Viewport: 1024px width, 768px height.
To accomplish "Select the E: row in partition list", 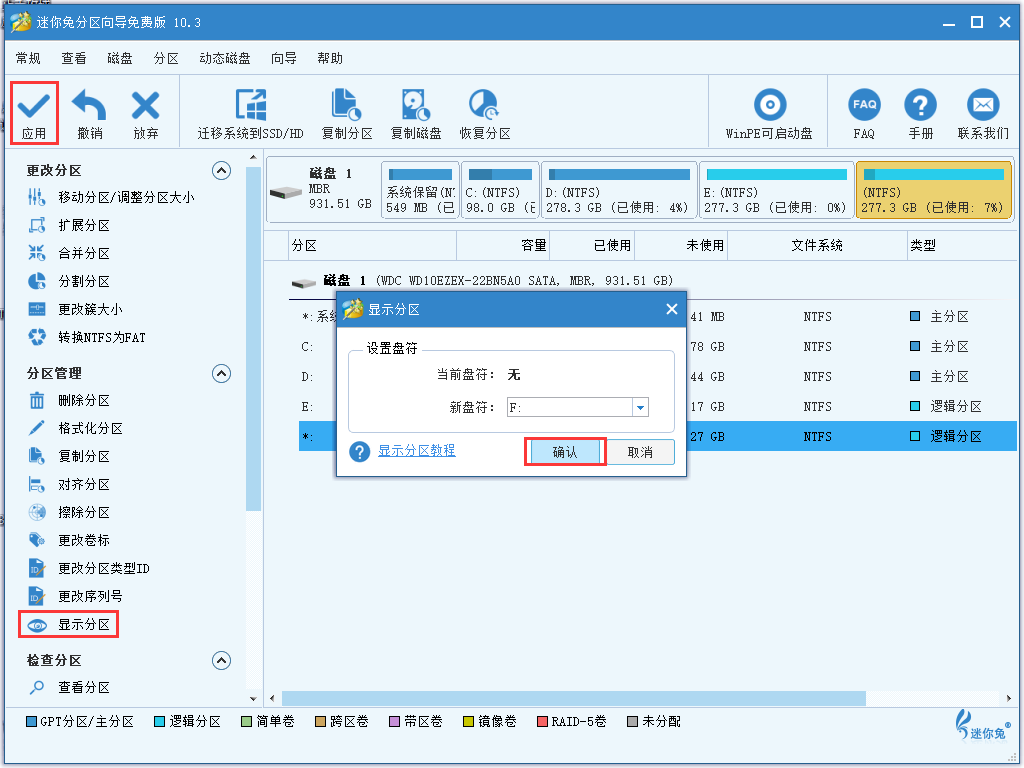I will (x=658, y=407).
